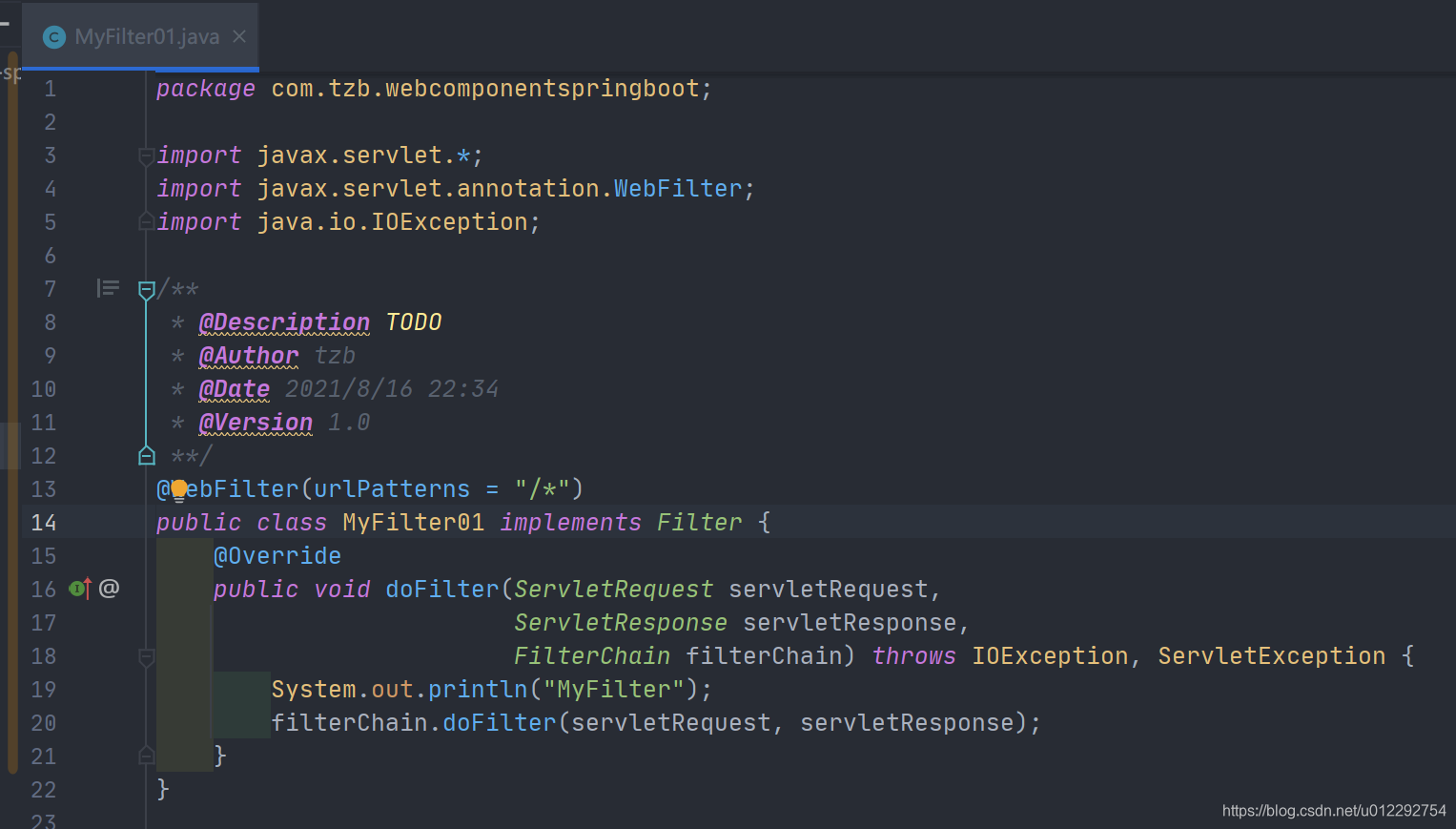Click the doFilter method name on line 16
The image size is (1456, 829).
click(x=442, y=590)
